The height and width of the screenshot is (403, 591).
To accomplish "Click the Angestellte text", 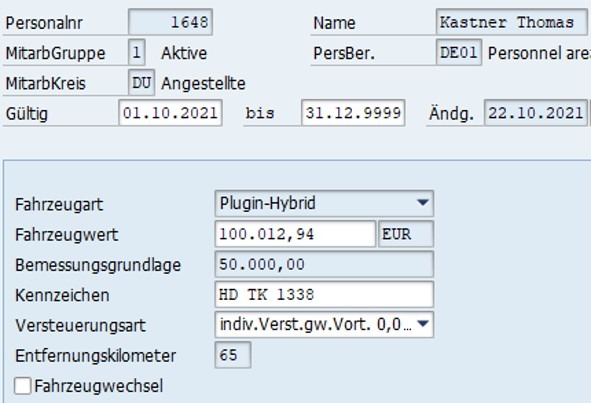I will tap(203, 83).
